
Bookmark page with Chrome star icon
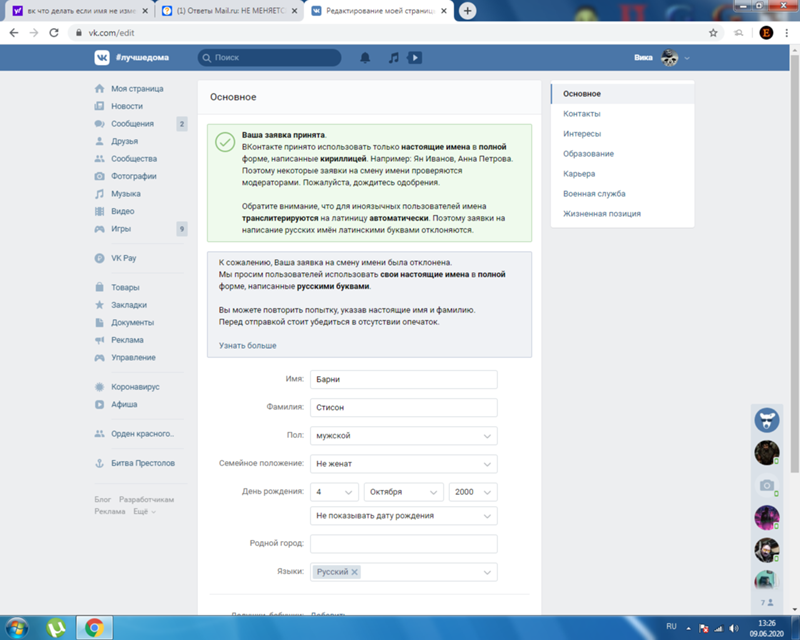pyautogui.click(x=713, y=33)
